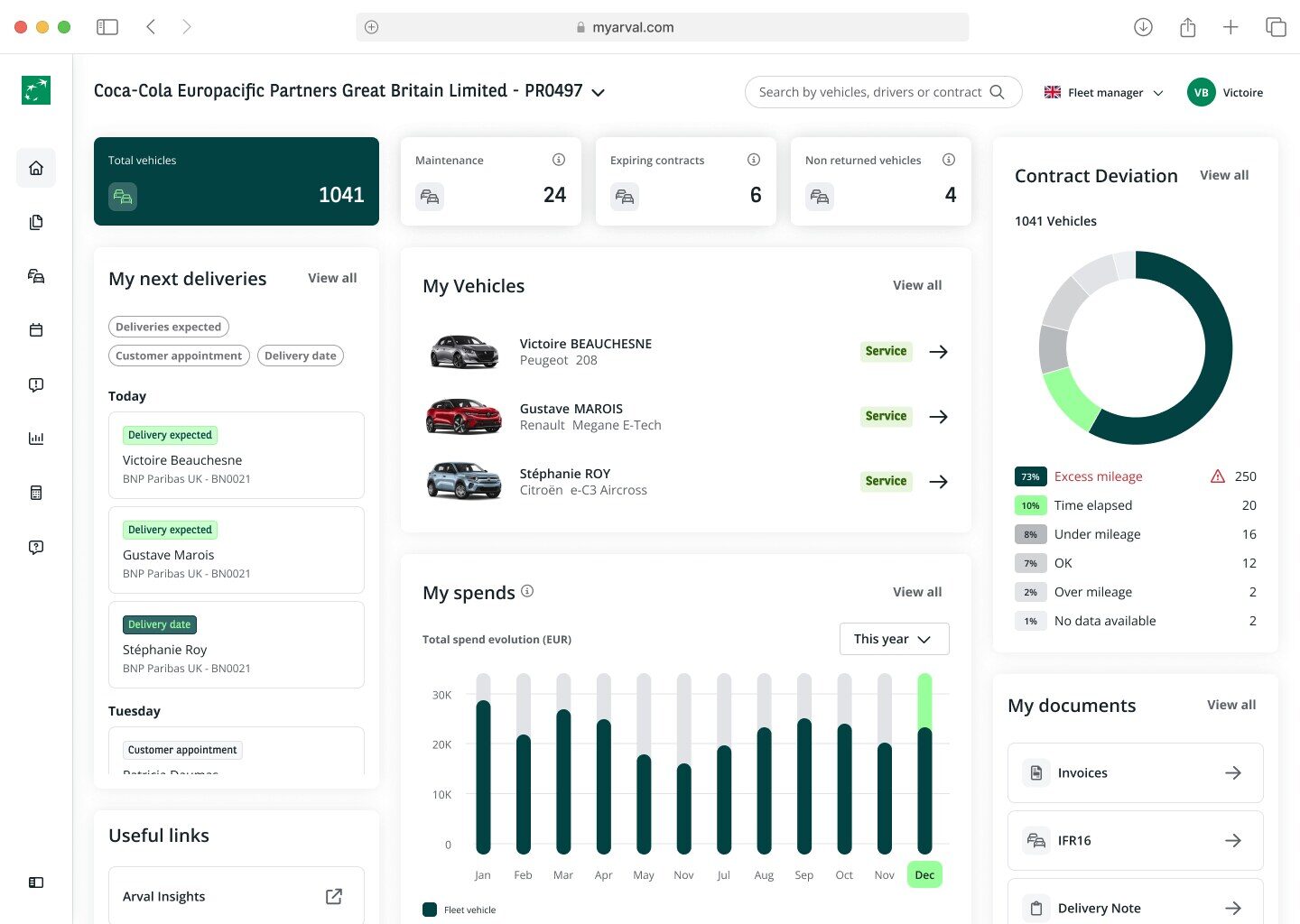
Task: Open the calendar icon in the sidebar
Action: [x=36, y=330]
